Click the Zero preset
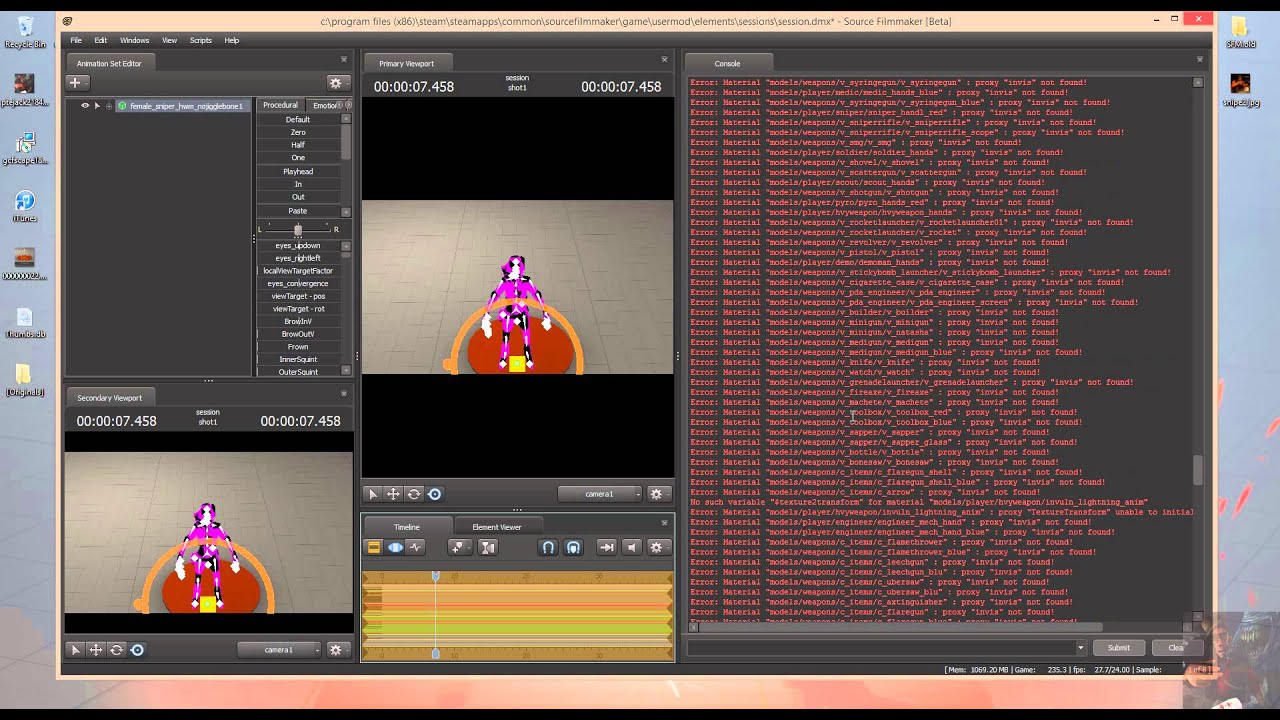This screenshot has height=720, width=1280. [x=298, y=132]
